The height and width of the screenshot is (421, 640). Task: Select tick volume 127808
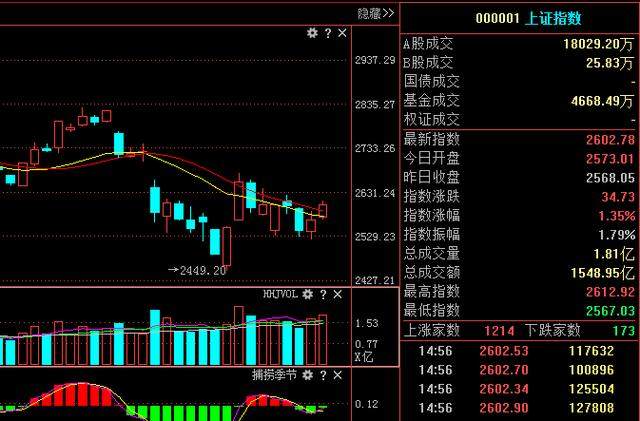[x=591, y=408]
